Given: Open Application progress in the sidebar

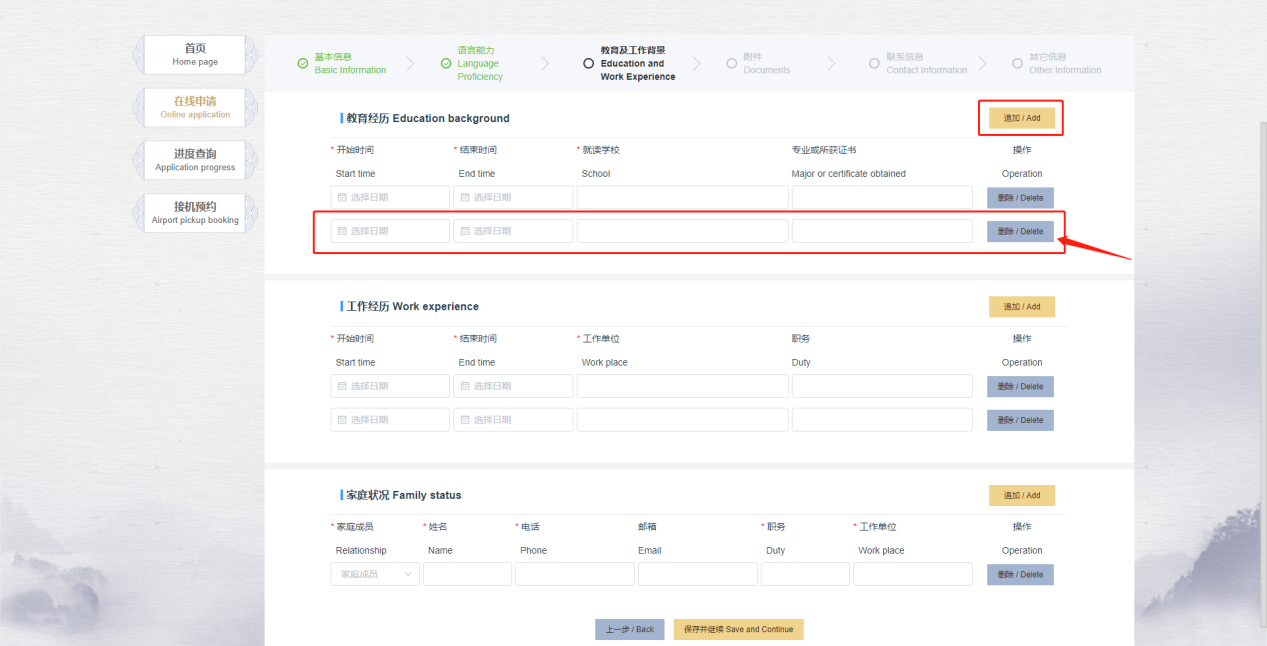Looking at the screenshot, I should (x=195, y=160).
